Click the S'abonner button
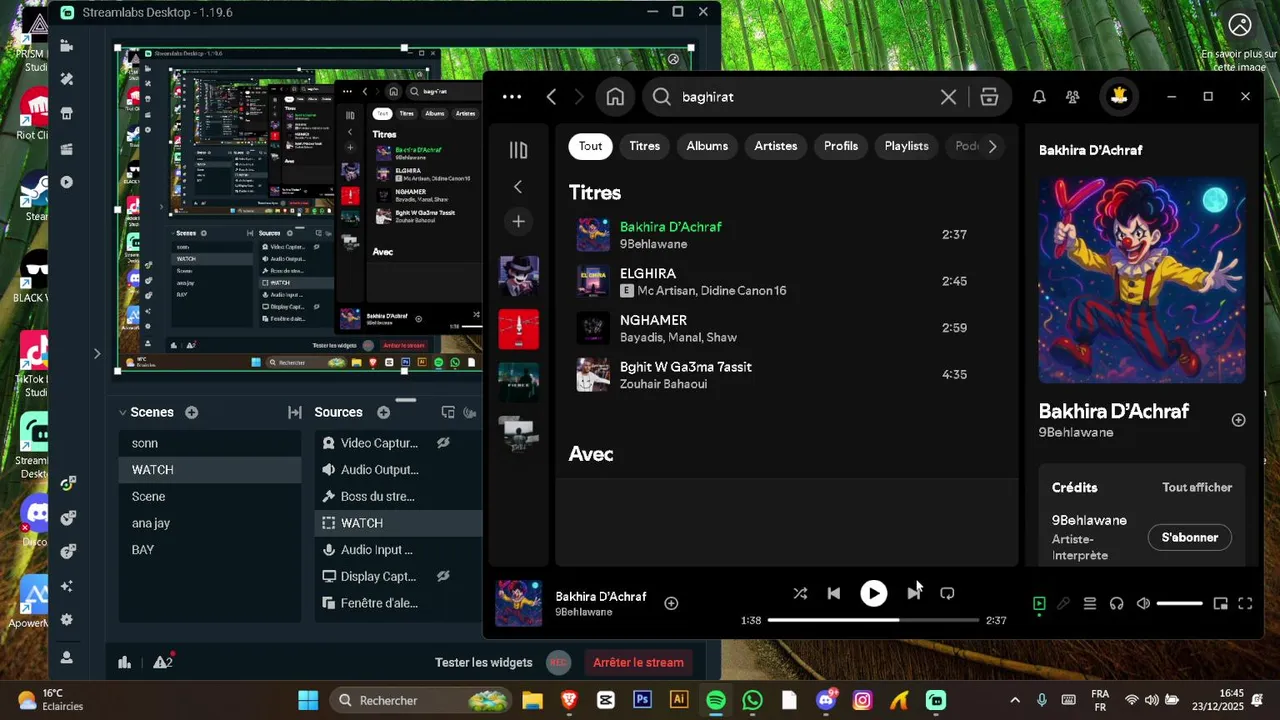1280x720 pixels. [1190, 537]
